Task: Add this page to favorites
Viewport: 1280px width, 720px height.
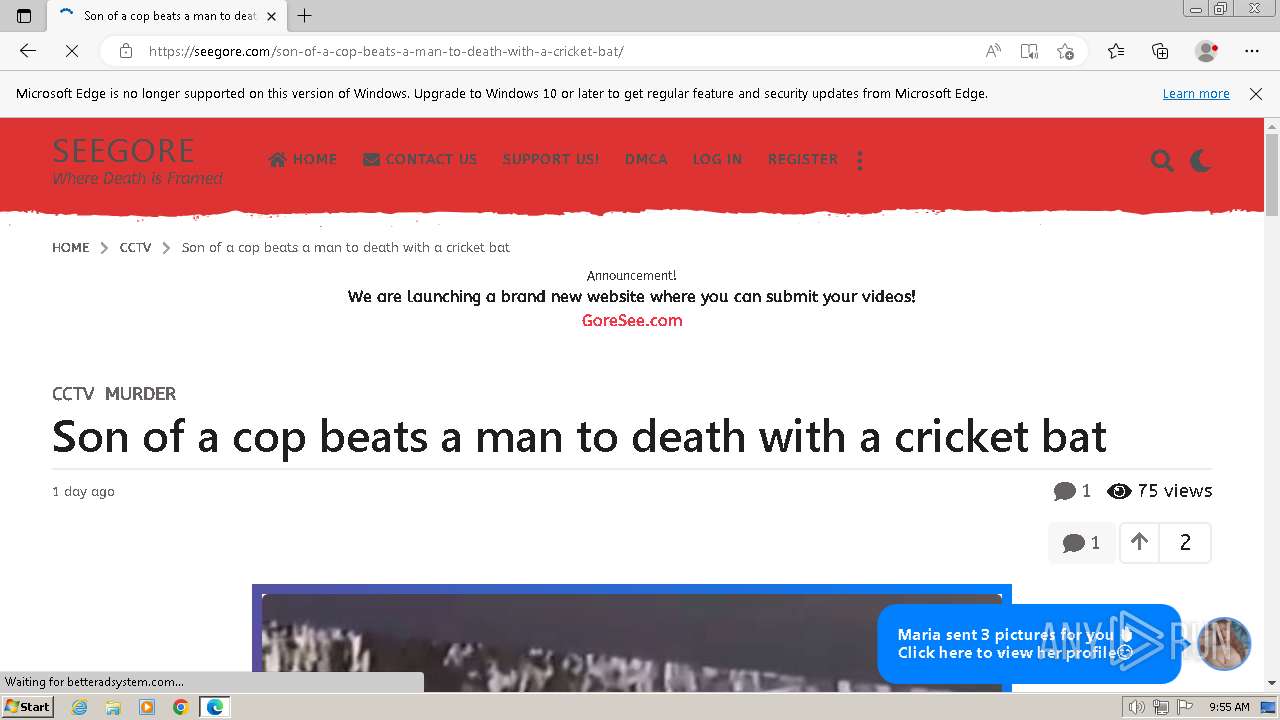Action: (x=1065, y=51)
